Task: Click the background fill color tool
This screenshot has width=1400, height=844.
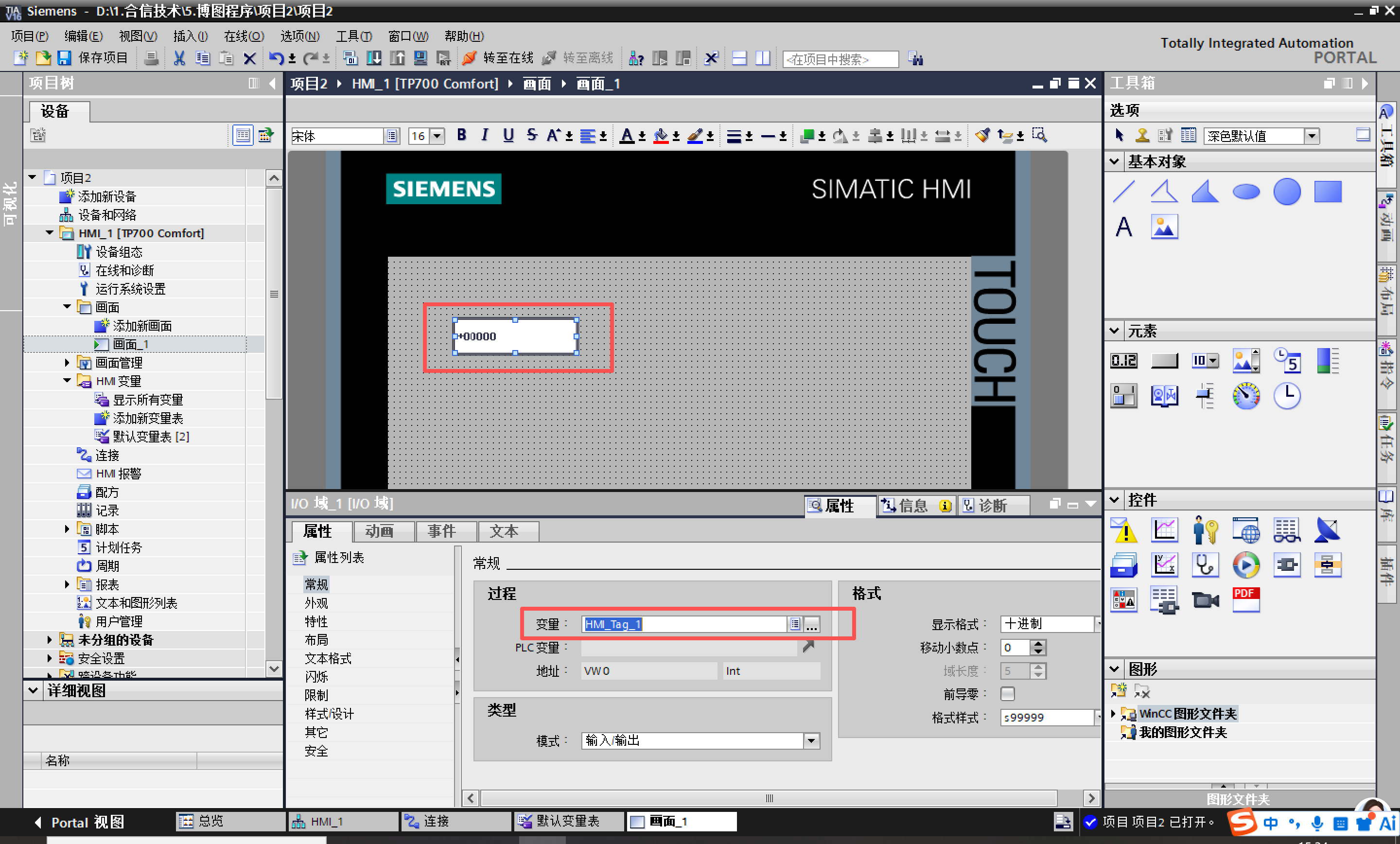Action: point(660,136)
